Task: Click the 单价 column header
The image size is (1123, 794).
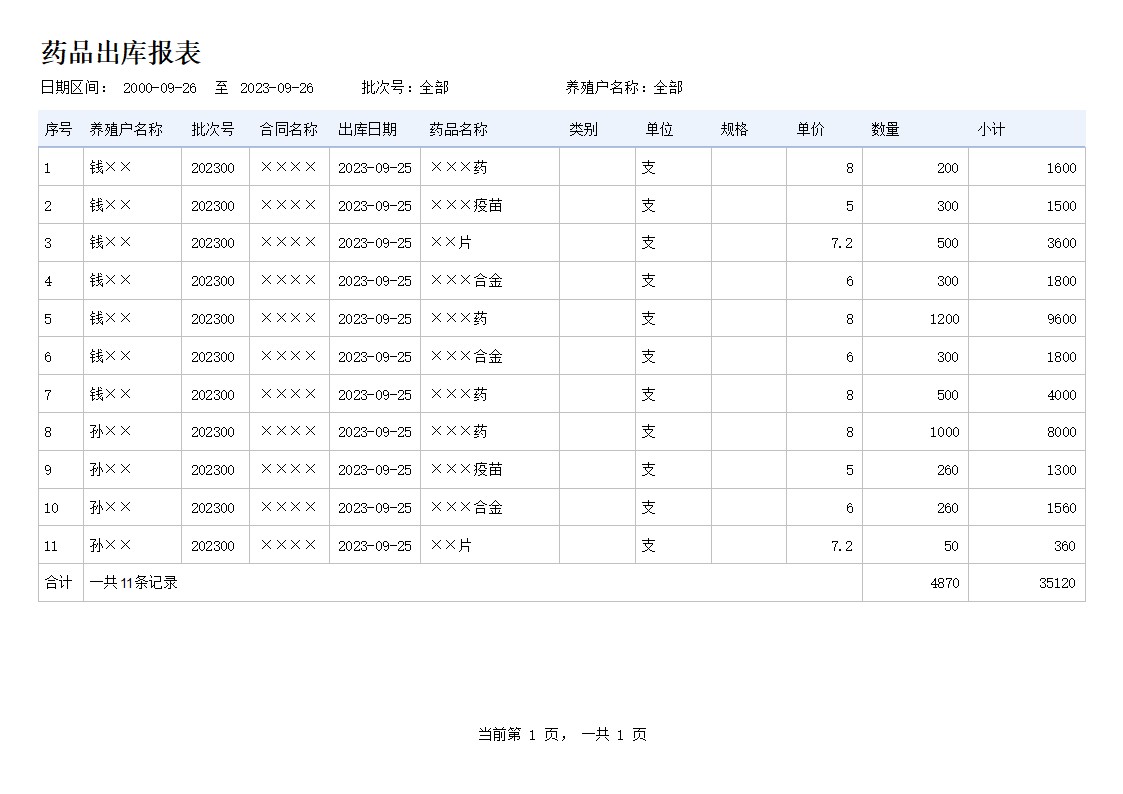Action: 810,130
